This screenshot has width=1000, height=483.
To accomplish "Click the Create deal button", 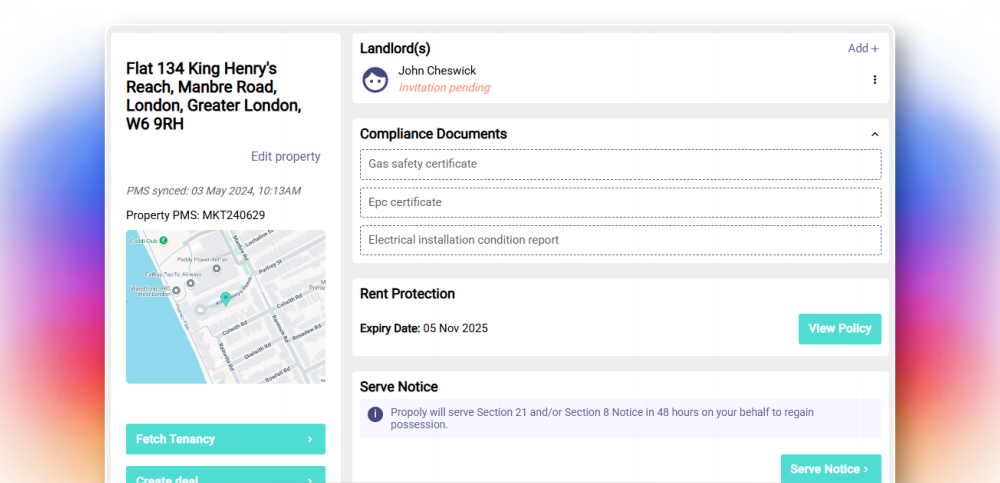I will pyautogui.click(x=225, y=476).
